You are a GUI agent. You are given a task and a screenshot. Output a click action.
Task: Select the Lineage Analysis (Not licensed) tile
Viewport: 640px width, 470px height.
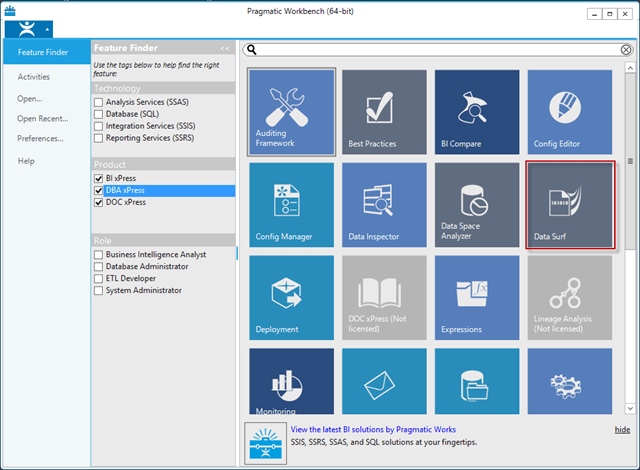(569, 297)
